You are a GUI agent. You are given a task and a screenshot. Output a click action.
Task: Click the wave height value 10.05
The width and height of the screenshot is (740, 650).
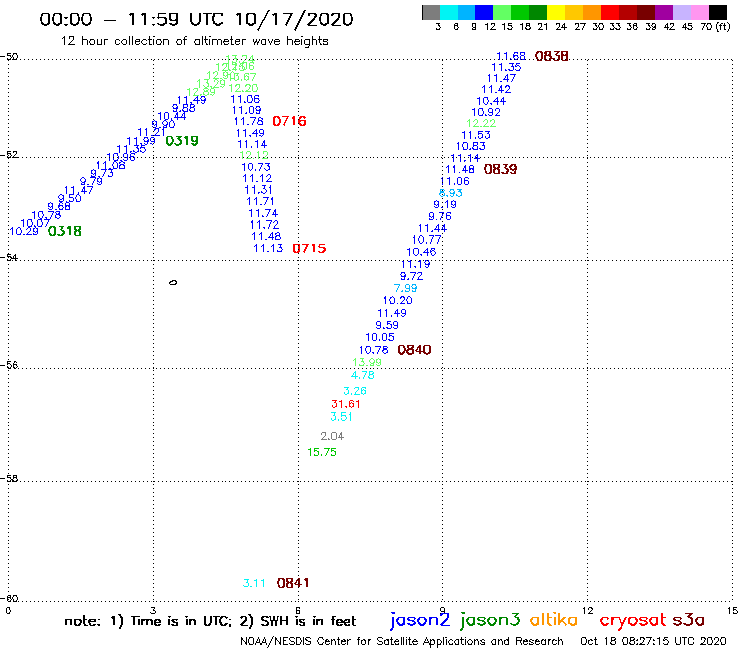tap(380, 337)
